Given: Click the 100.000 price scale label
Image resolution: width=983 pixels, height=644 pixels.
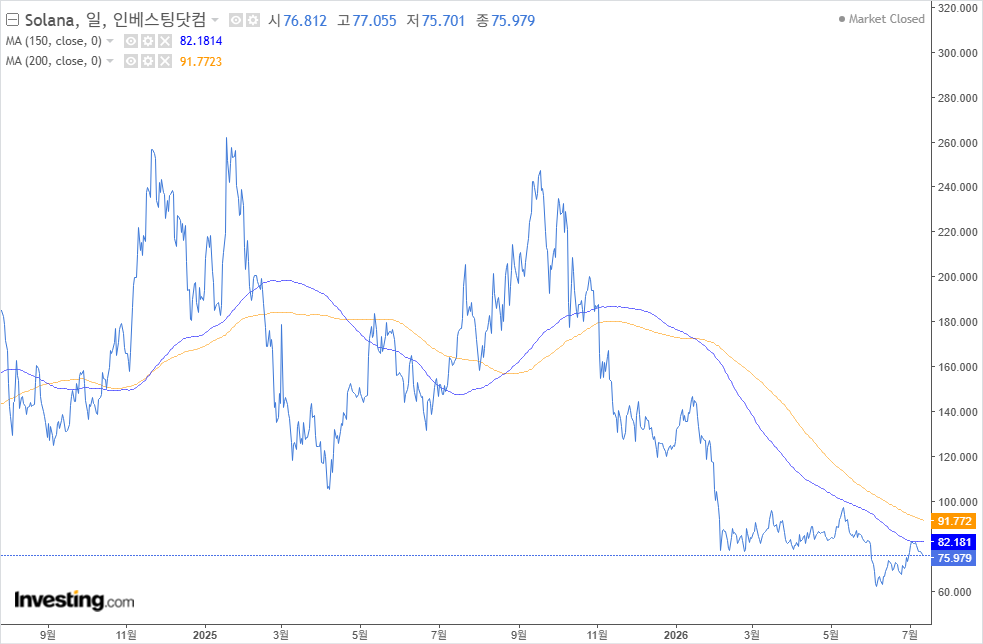Looking at the screenshot, I should [957, 502].
